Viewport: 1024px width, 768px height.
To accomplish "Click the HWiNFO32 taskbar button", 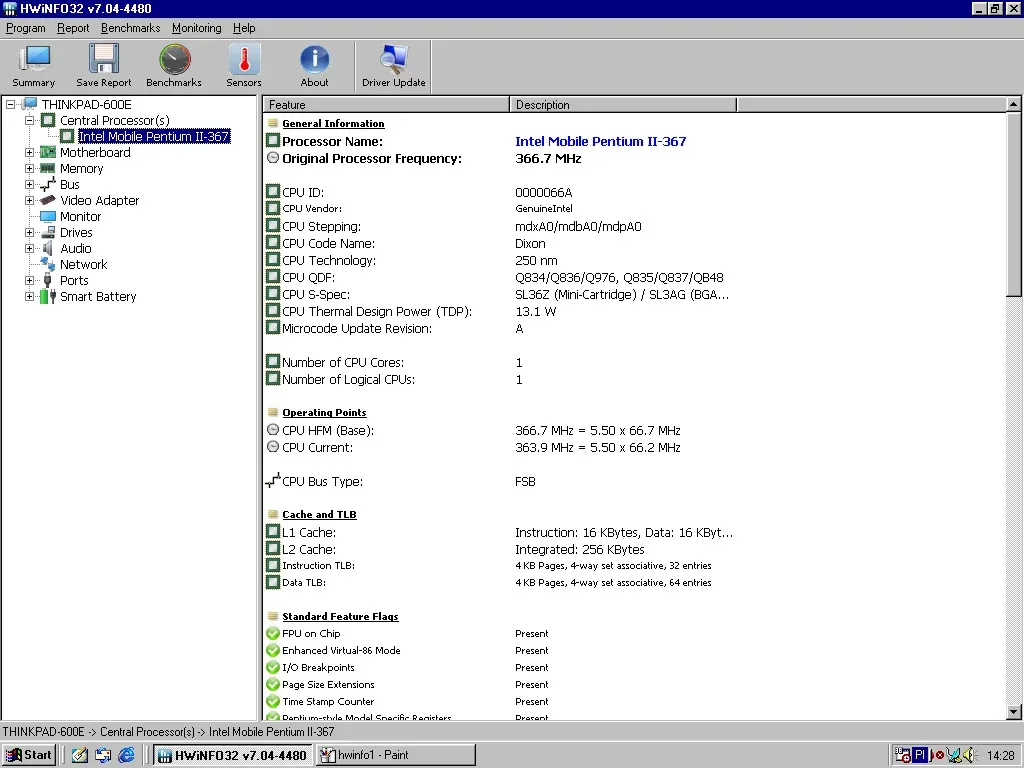I will pos(233,755).
